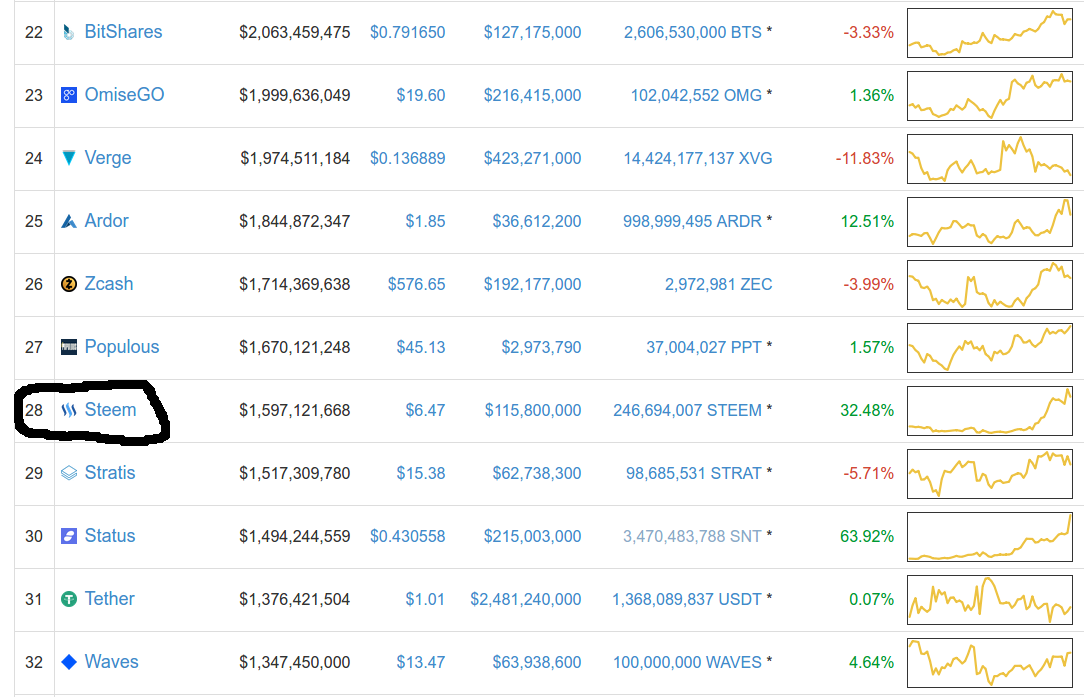Image resolution: width=1088 pixels, height=697 pixels.
Task: Click Populous volume $2,973,790
Action: [541, 347]
